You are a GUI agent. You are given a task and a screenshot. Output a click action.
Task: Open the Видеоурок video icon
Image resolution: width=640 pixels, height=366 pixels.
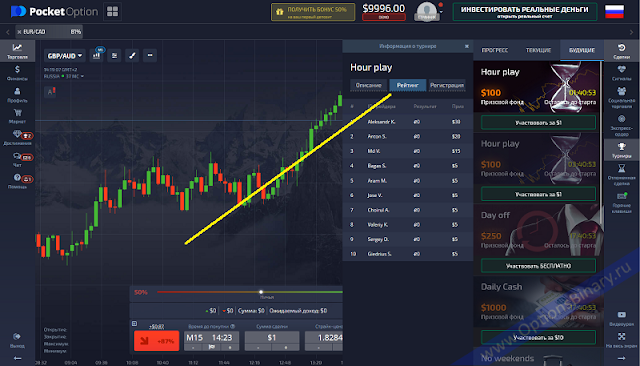coord(621,319)
